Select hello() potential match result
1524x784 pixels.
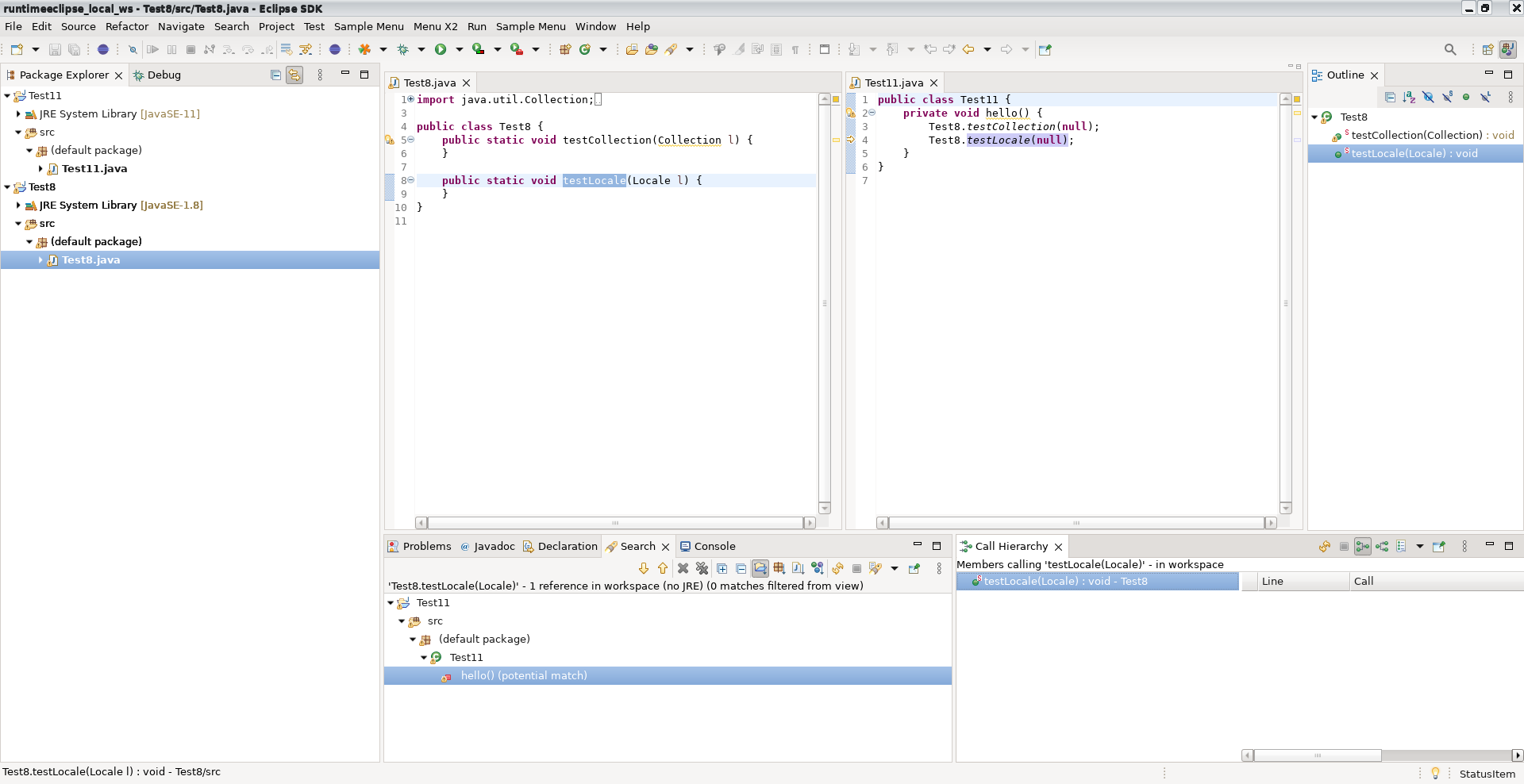(524, 676)
